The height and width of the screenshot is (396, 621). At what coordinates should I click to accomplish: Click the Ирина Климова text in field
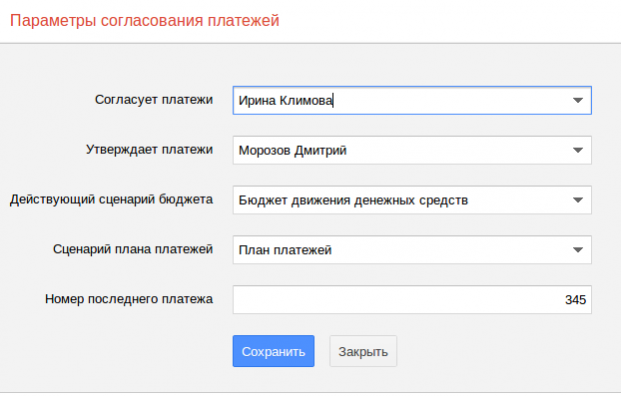(x=286, y=101)
